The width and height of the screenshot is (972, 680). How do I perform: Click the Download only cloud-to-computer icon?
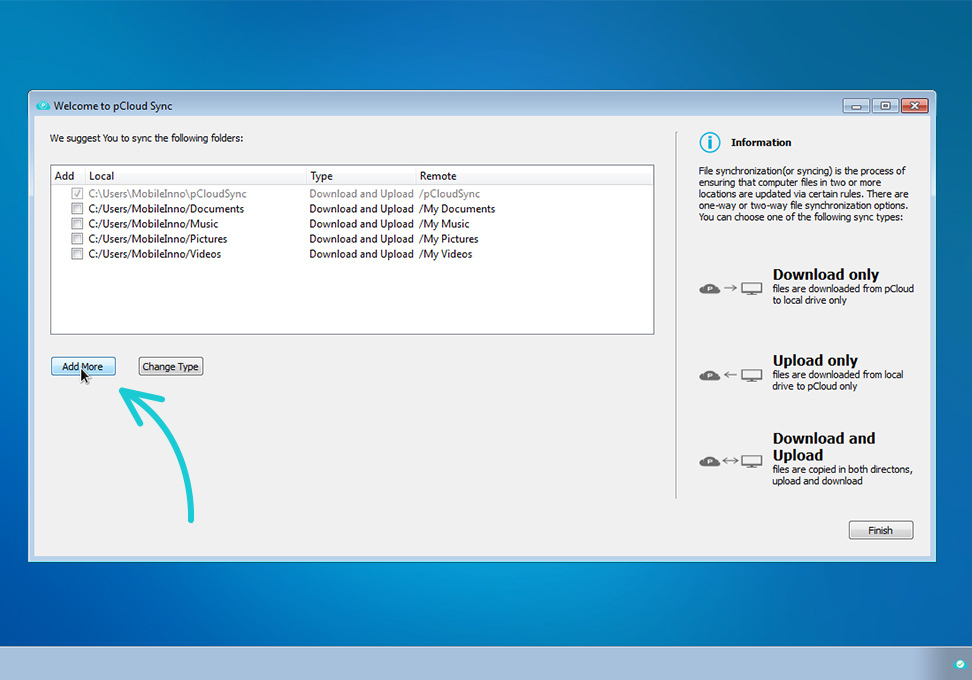731,288
